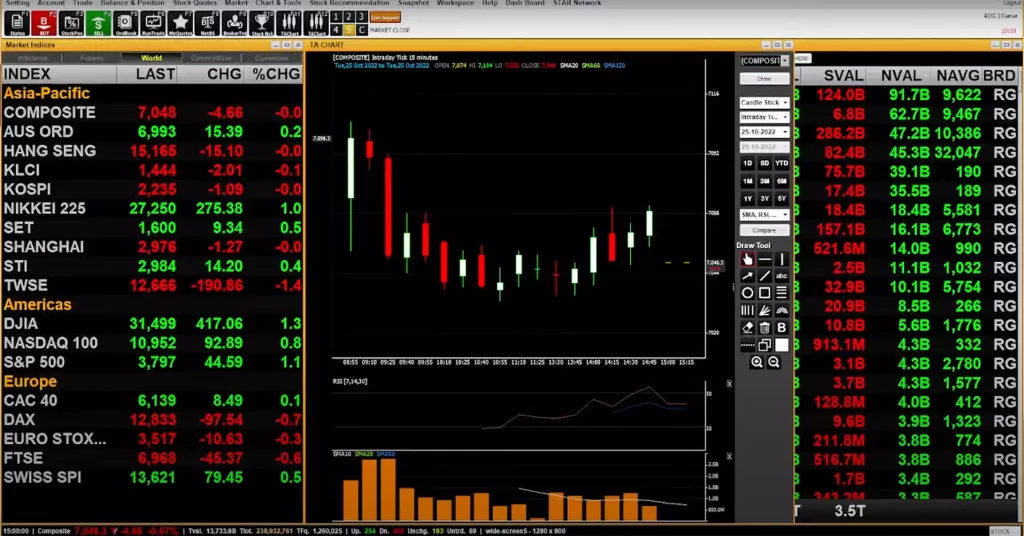Click the Draw button
This screenshot has height=536, width=1024.
pyautogui.click(x=764, y=78)
